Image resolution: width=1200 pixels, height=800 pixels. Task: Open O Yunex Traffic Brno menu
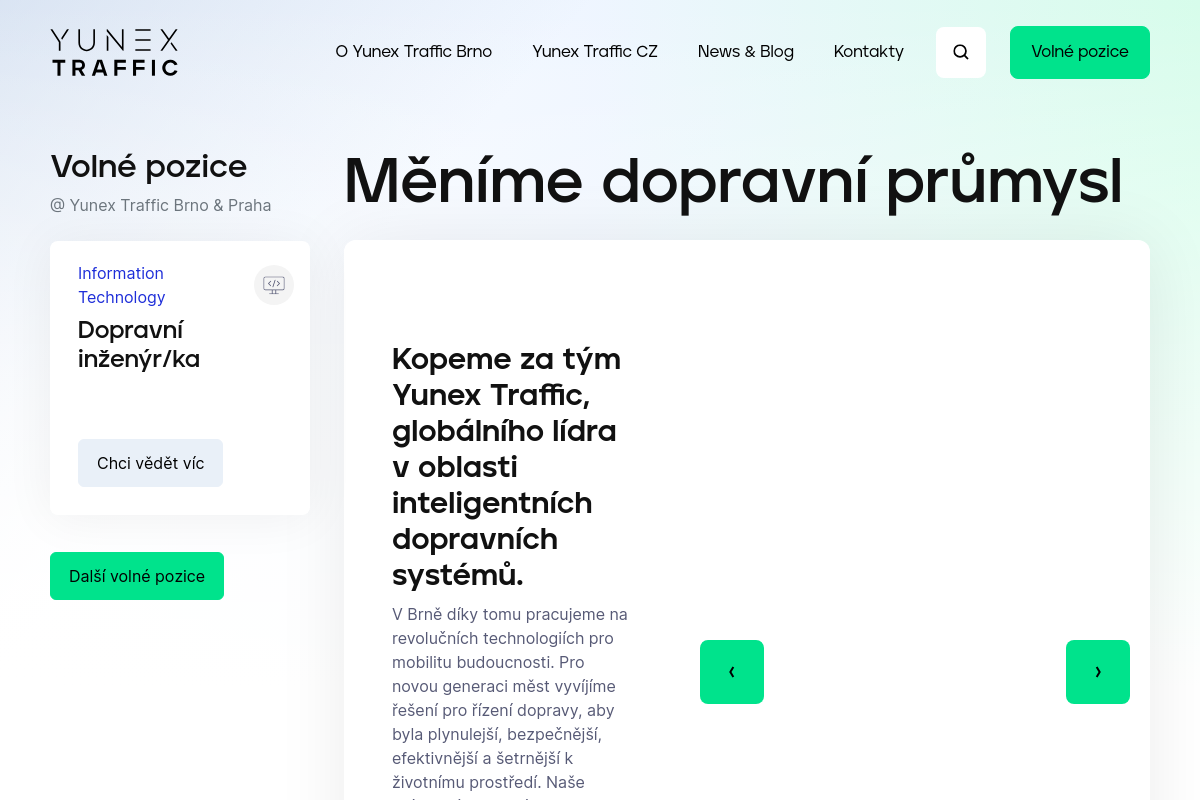click(414, 52)
